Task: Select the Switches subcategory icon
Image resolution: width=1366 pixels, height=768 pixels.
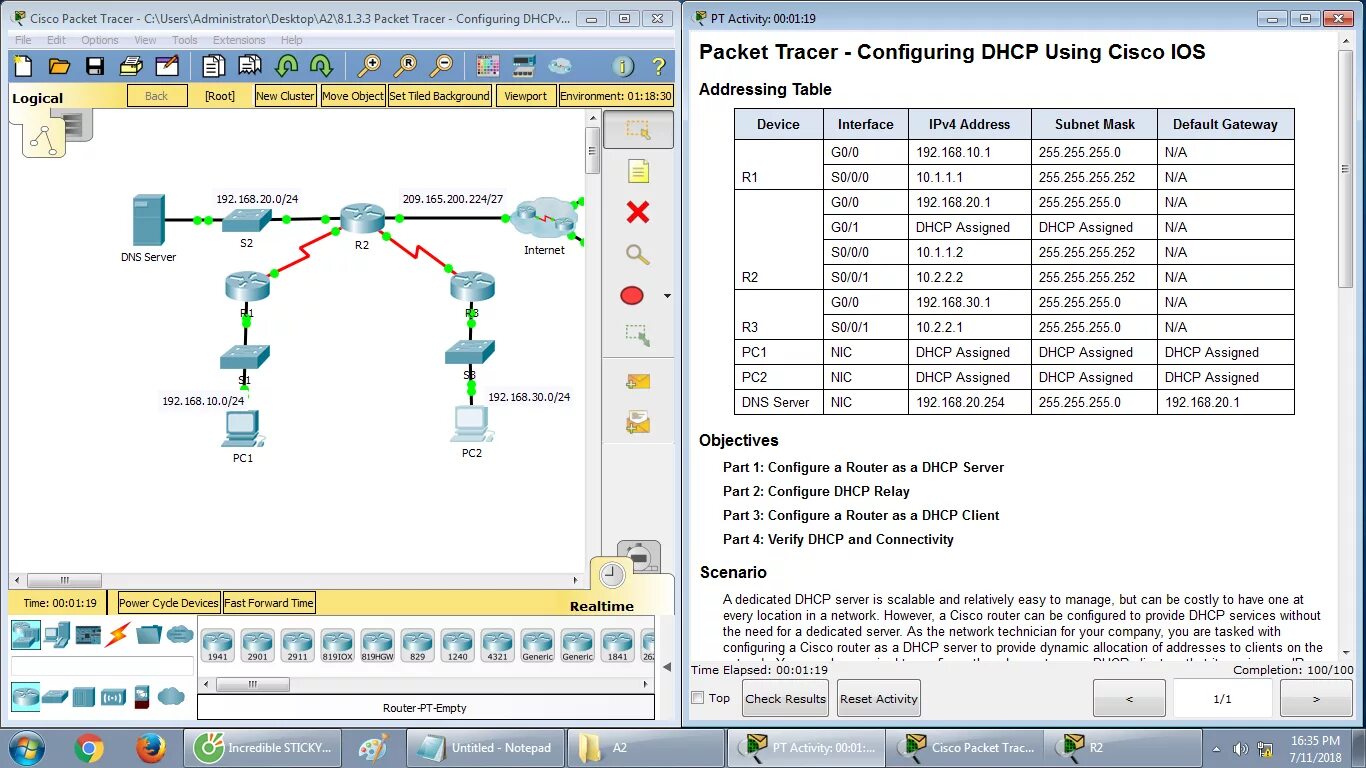Action: [55, 696]
